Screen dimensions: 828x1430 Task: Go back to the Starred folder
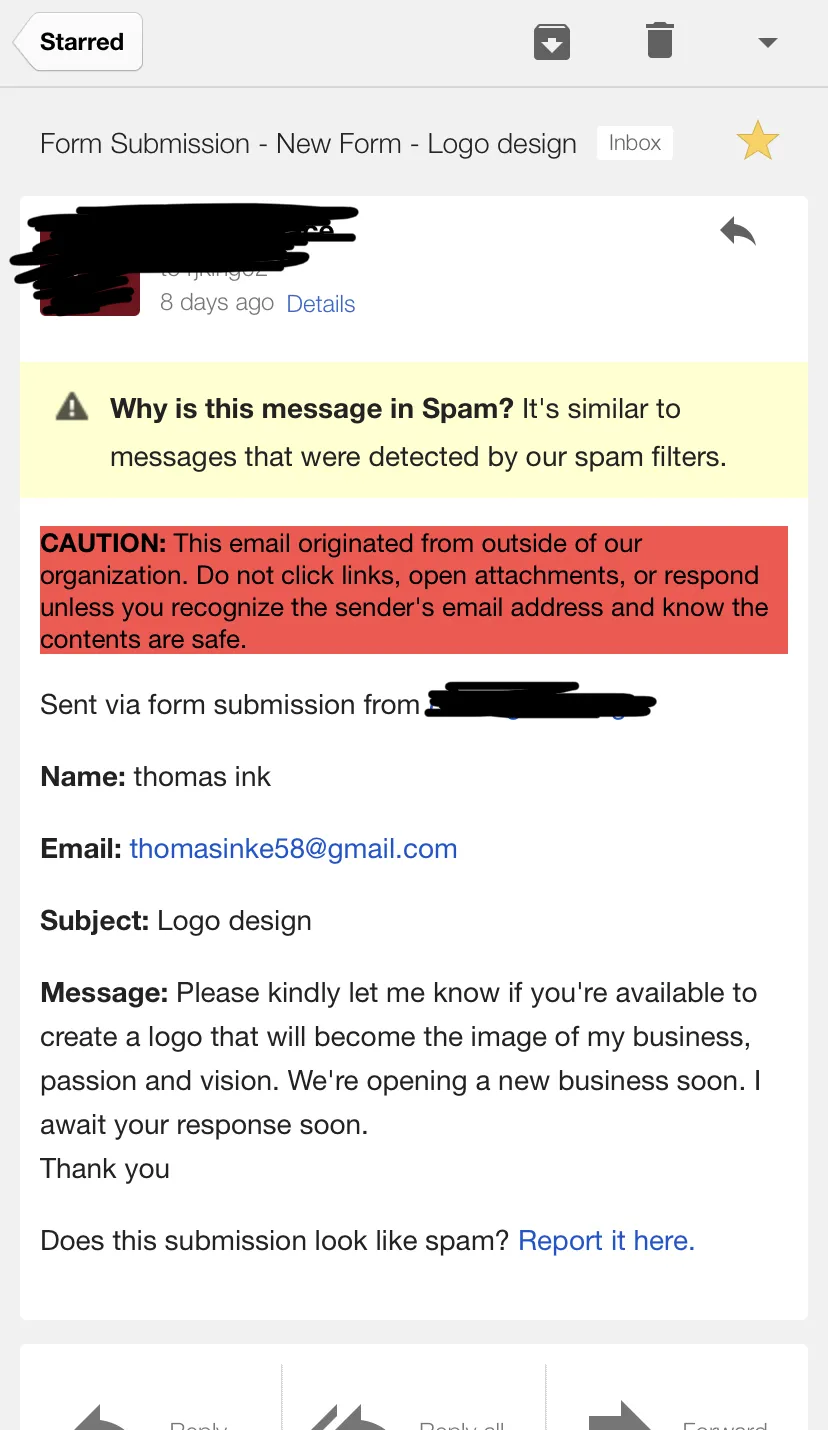point(79,42)
